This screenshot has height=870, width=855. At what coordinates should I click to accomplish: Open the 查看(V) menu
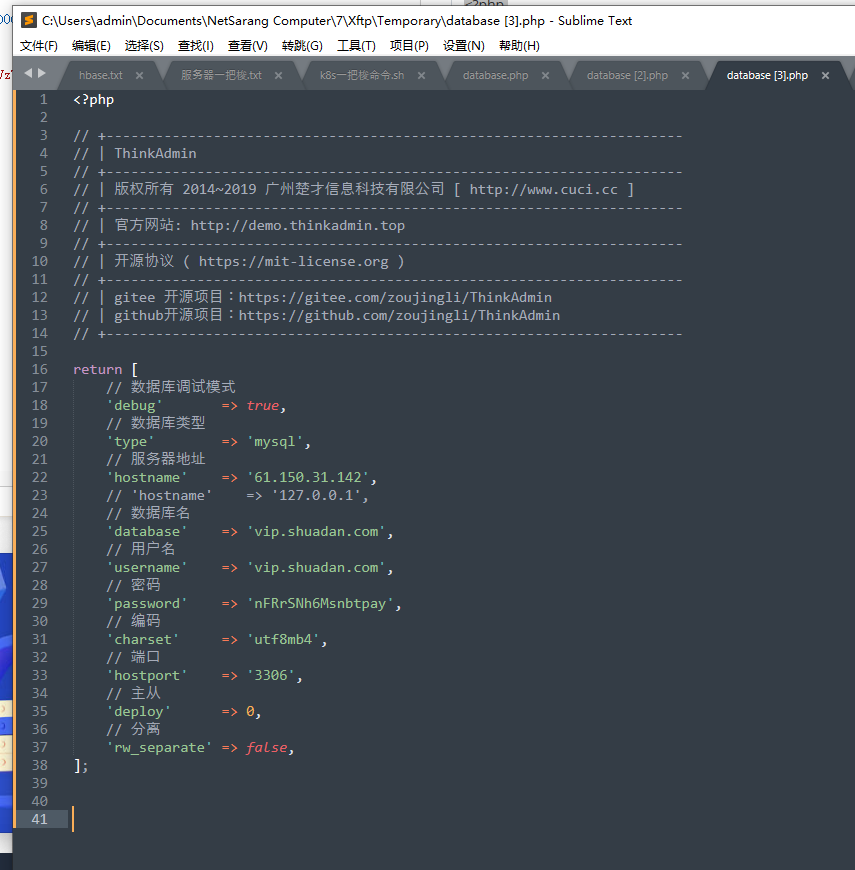(247, 46)
